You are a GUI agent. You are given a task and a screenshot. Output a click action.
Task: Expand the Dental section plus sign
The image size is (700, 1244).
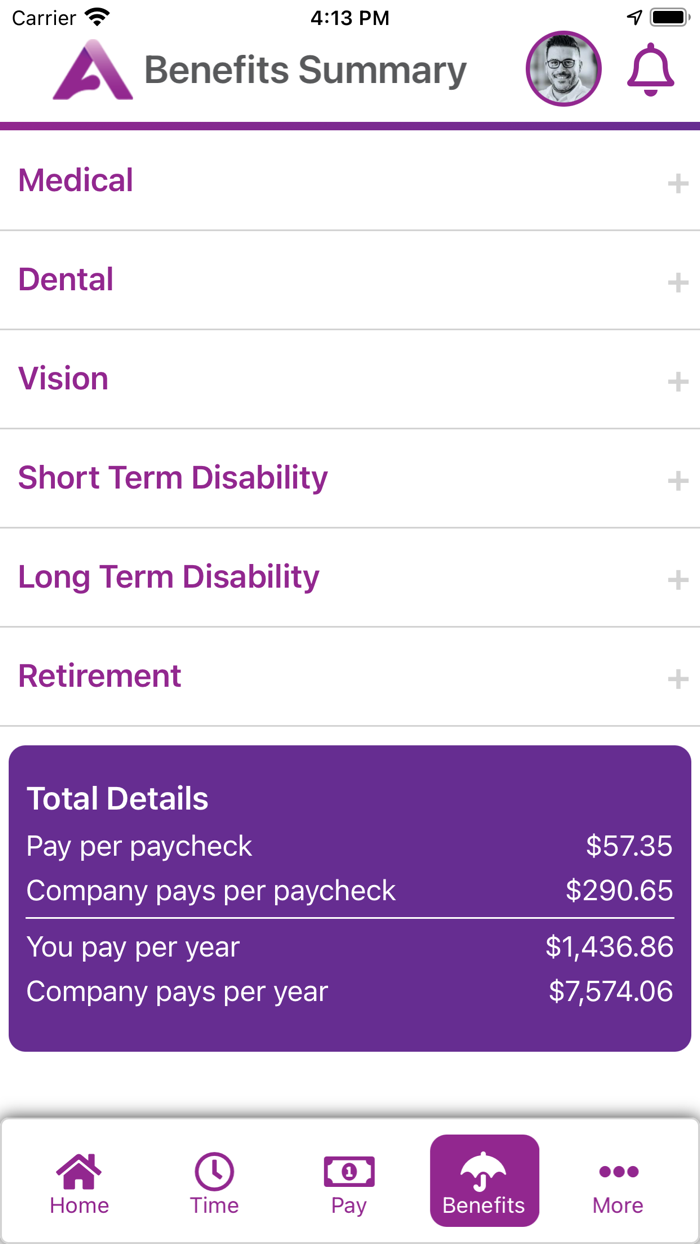[678, 283]
